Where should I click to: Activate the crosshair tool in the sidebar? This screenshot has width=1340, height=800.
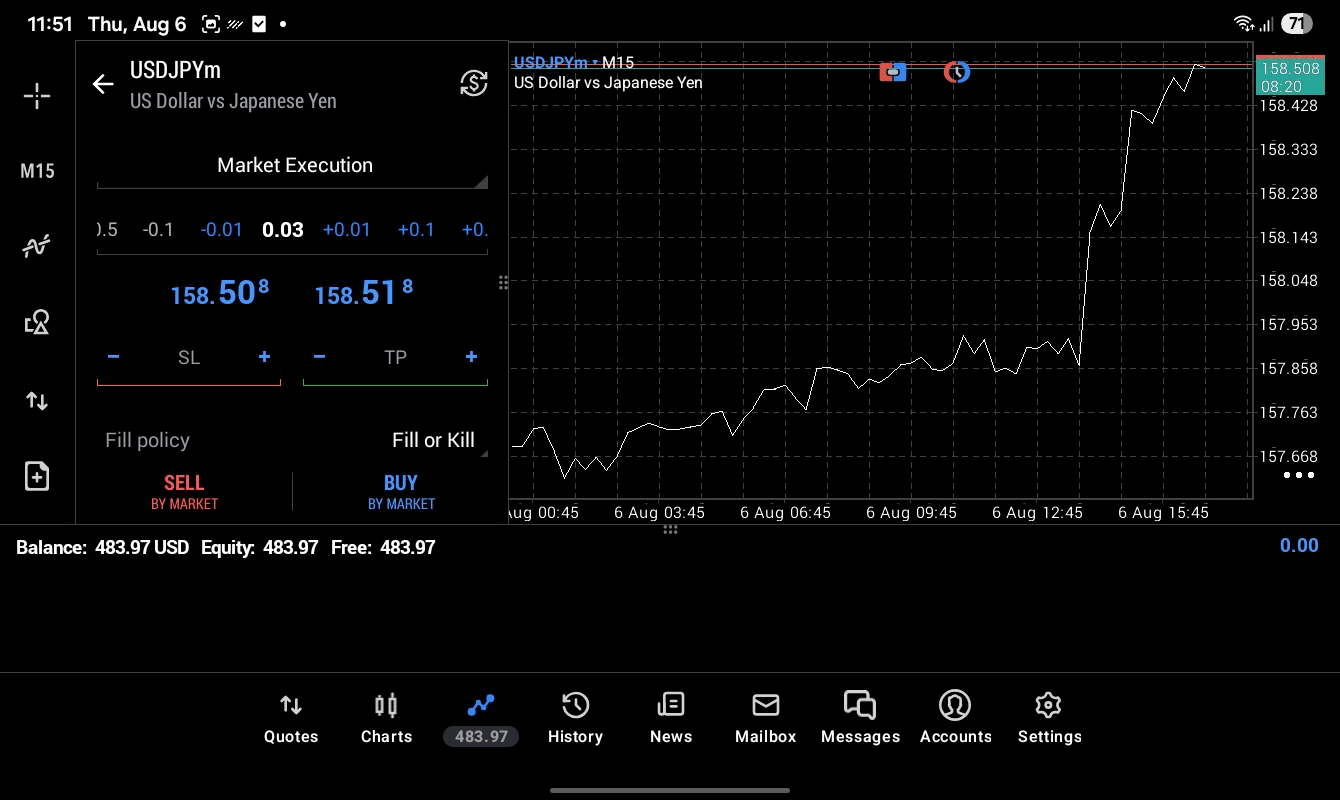37,96
